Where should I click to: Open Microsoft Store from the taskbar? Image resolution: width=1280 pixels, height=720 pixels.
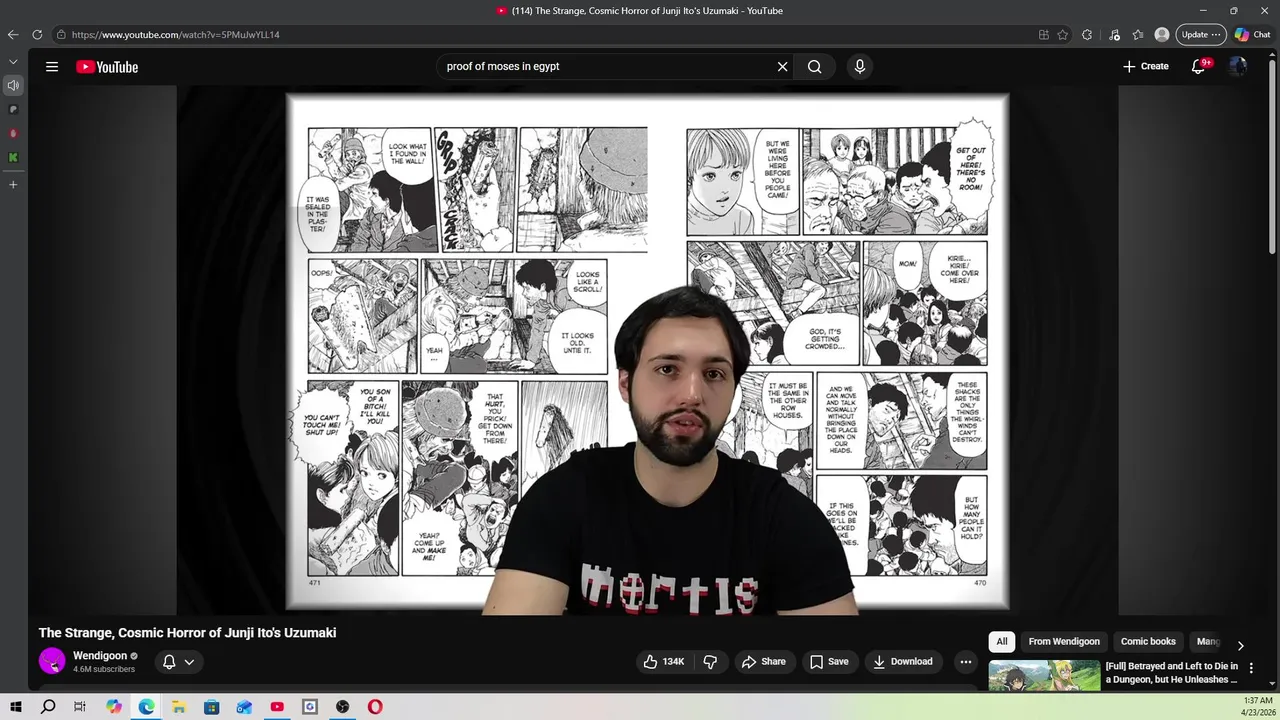tap(211, 707)
